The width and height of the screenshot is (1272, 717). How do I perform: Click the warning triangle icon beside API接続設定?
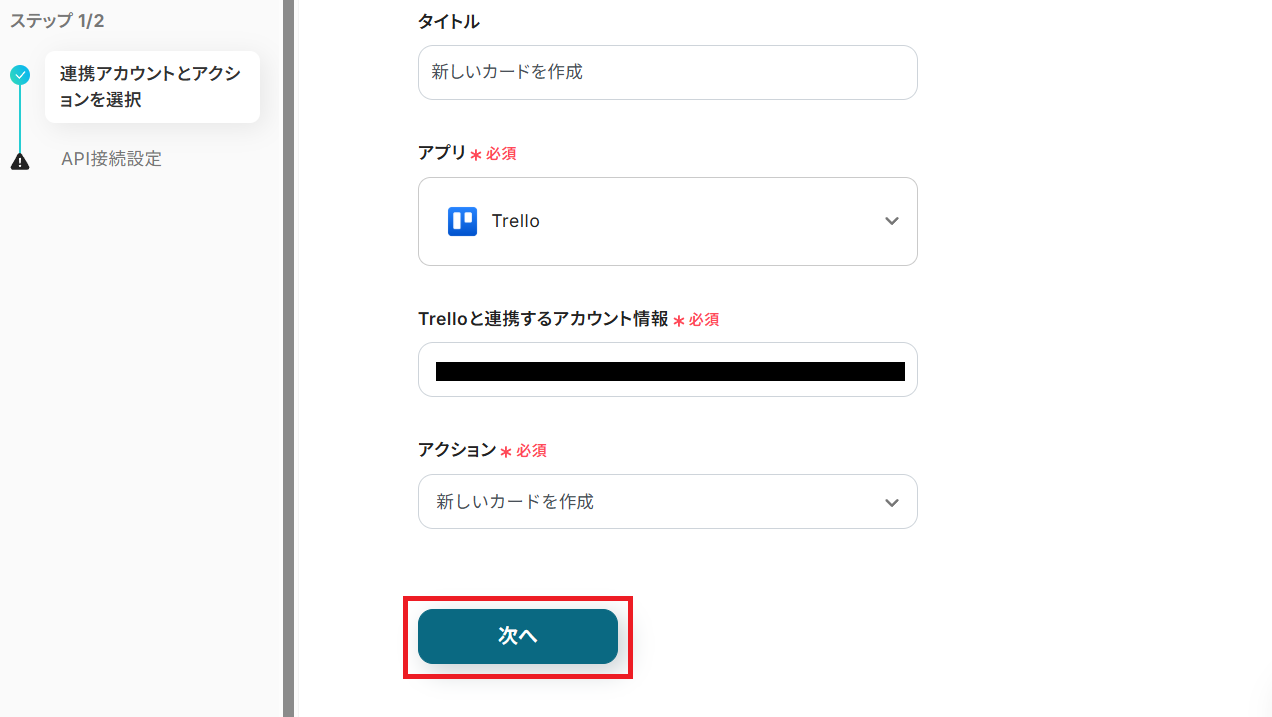(20, 161)
